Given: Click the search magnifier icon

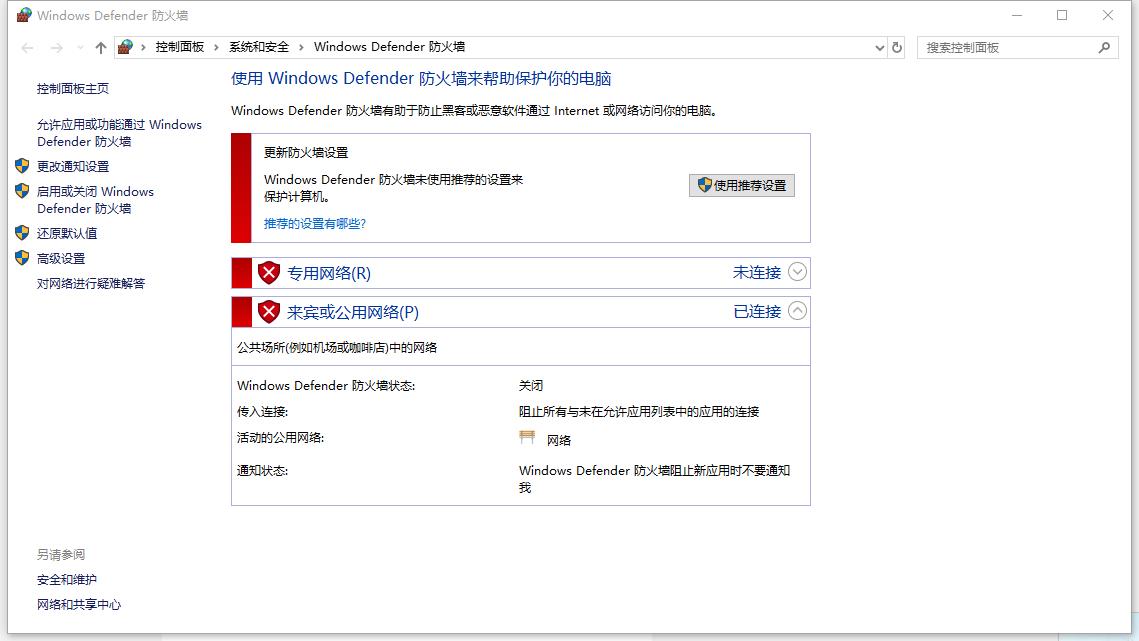Looking at the screenshot, I should point(1104,48).
